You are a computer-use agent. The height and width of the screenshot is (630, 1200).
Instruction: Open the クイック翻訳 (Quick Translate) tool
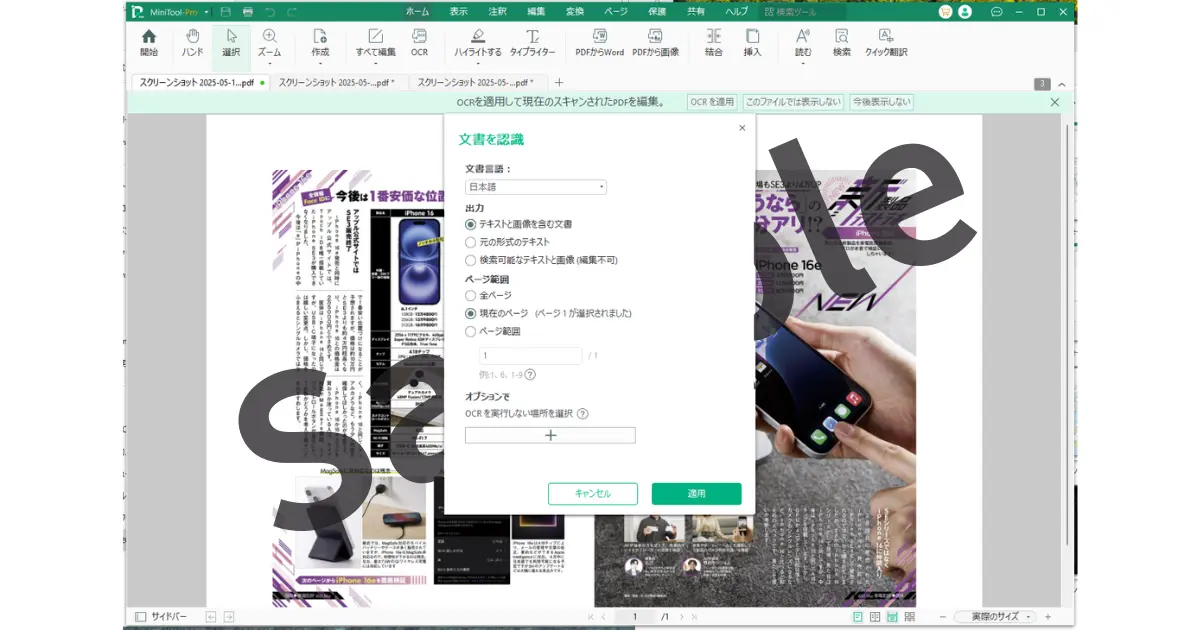pyautogui.click(x=886, y=43)
